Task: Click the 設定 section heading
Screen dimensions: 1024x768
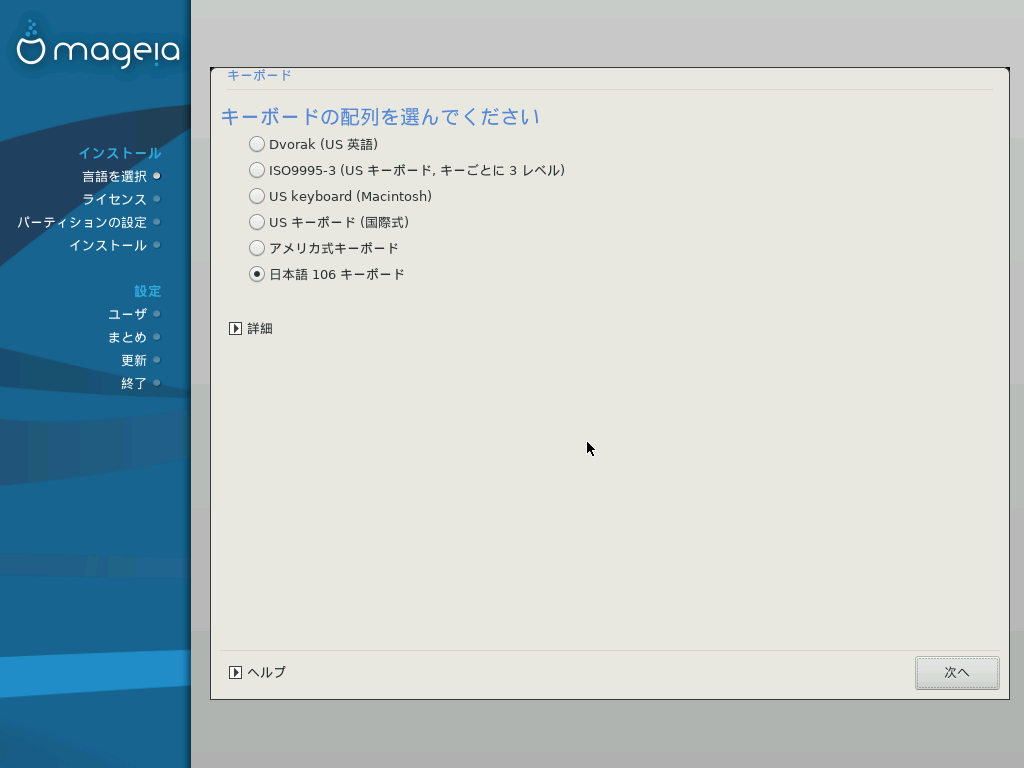Action: tap(148, 291)
